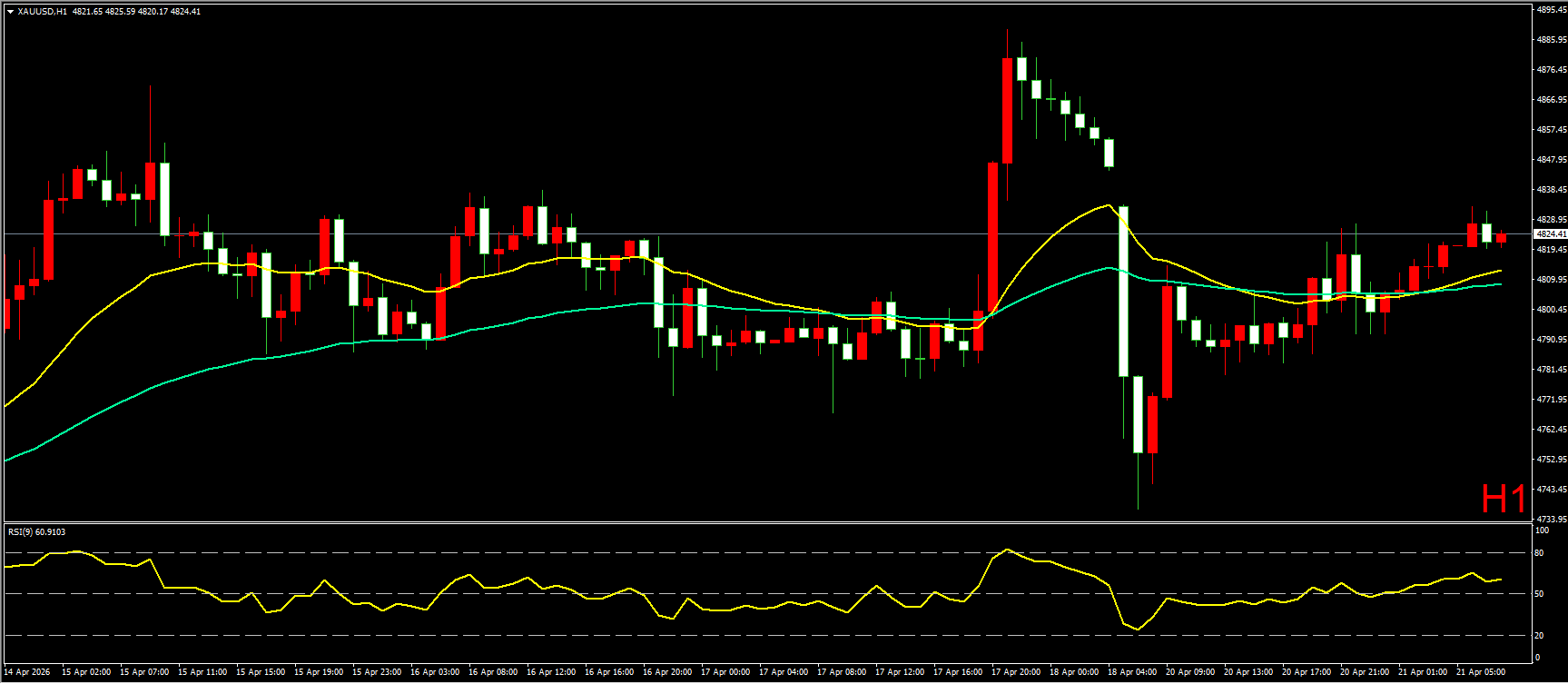1568x684 pixels.
Task: Click the RSI 50 level scale label
Action: coord(1539,594)
